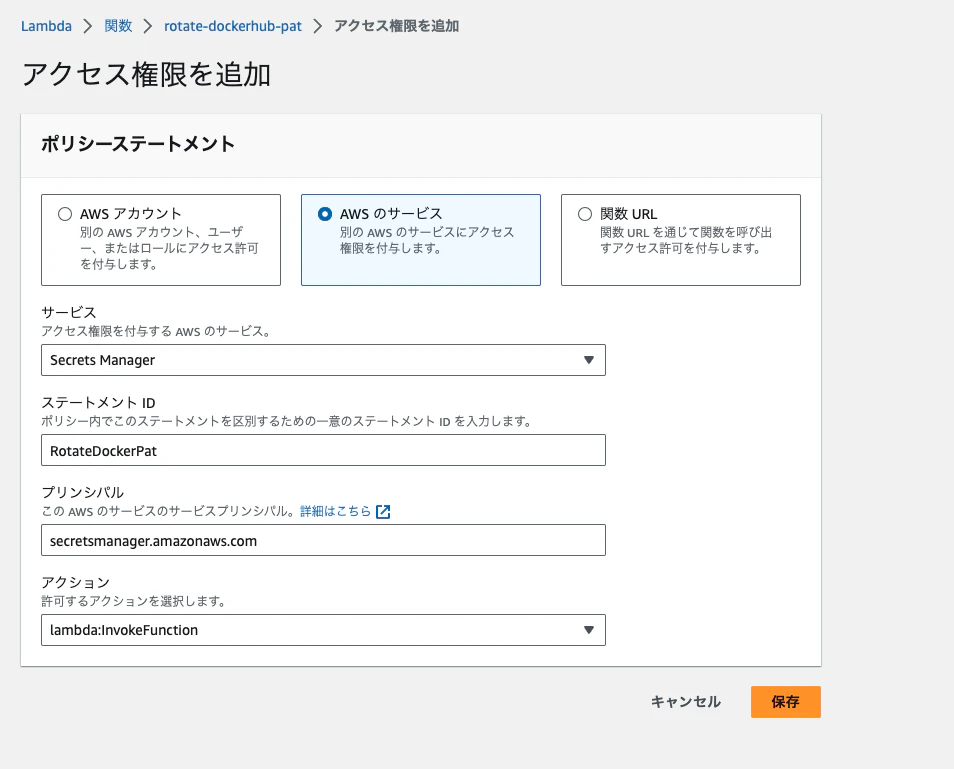Select the AWS アカウント radio button
This screenshot has width=954, height=769.
(64, 214)
